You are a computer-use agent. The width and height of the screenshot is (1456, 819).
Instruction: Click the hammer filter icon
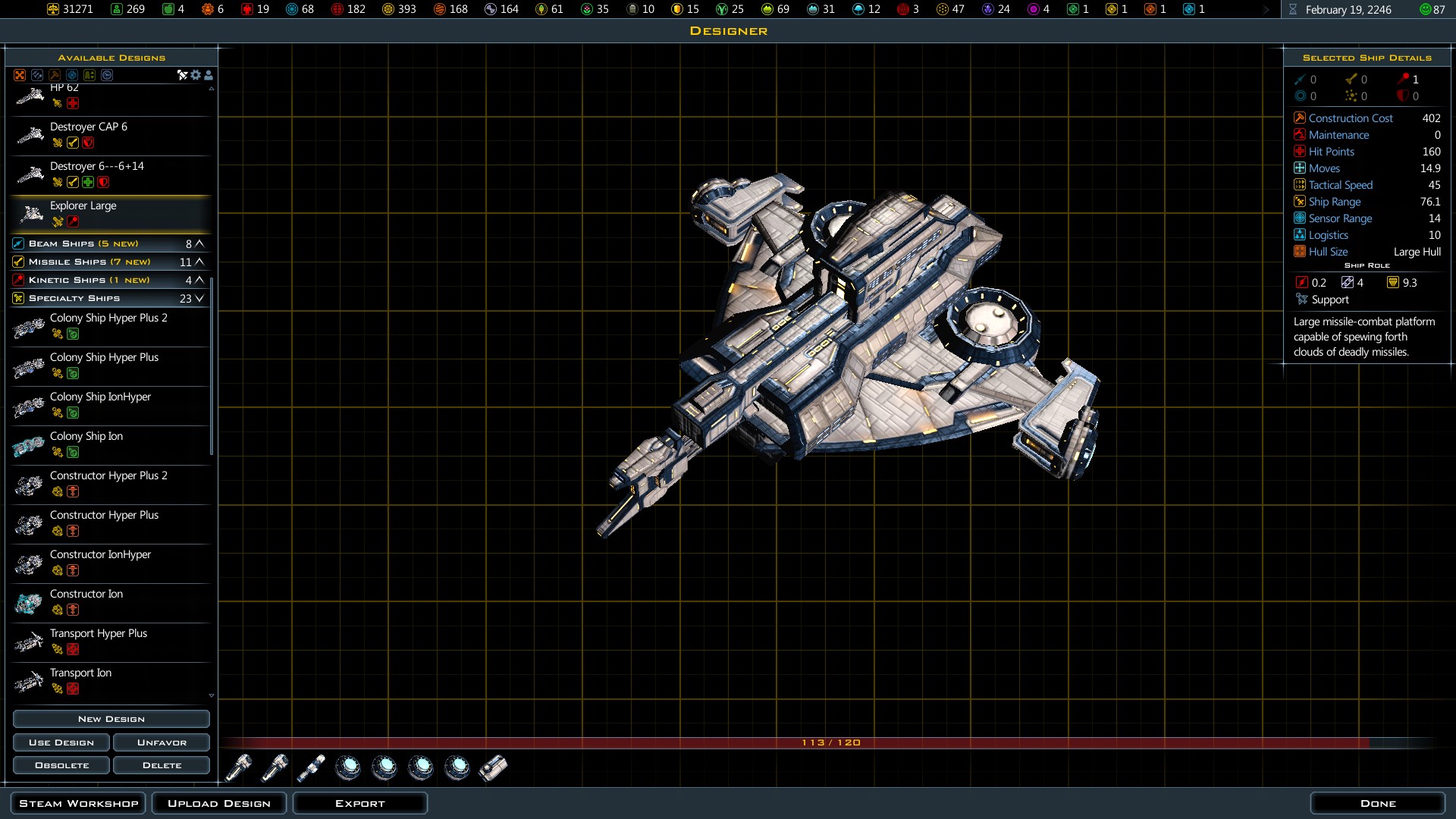[x=55, y=75]
